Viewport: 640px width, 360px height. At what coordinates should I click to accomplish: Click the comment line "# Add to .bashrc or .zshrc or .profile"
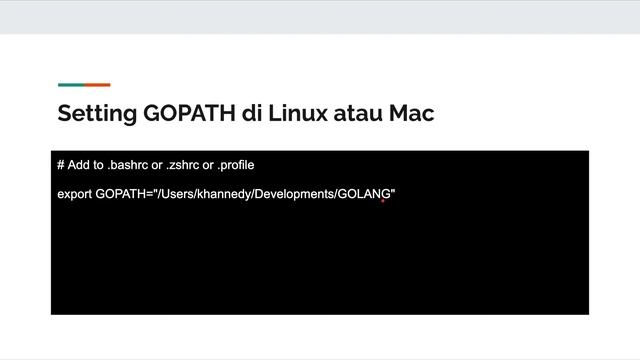coord(156,165)
